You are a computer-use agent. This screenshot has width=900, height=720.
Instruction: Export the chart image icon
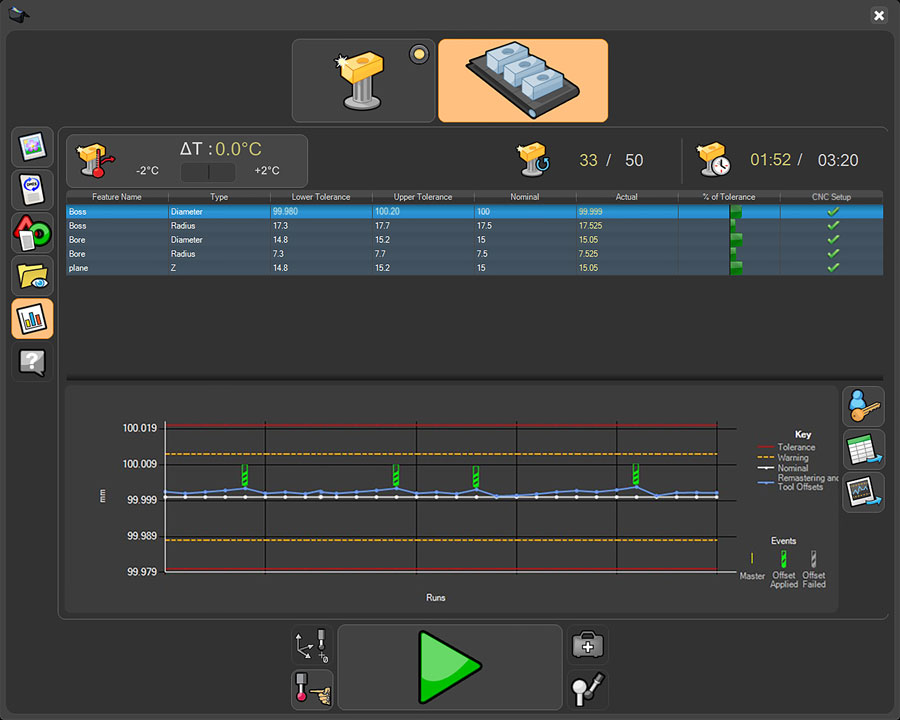point(862,493)
